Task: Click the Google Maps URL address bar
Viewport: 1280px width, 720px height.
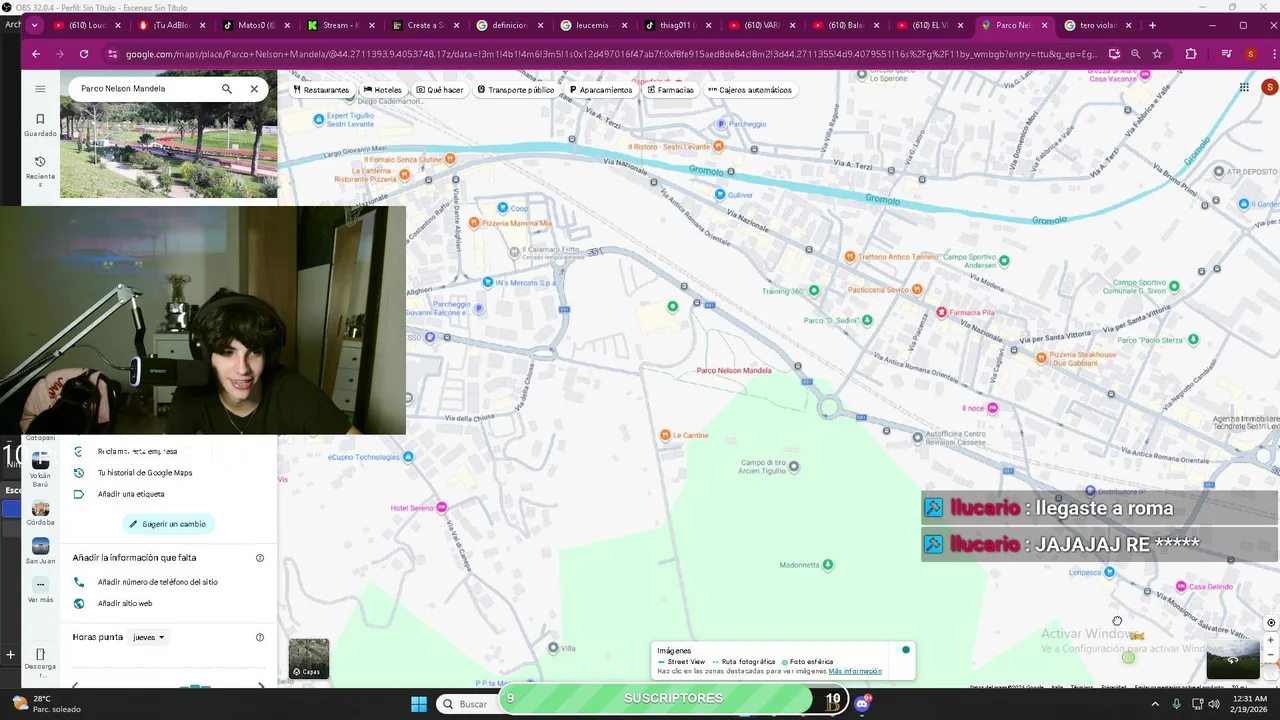Action: click(x=610, y=54)
